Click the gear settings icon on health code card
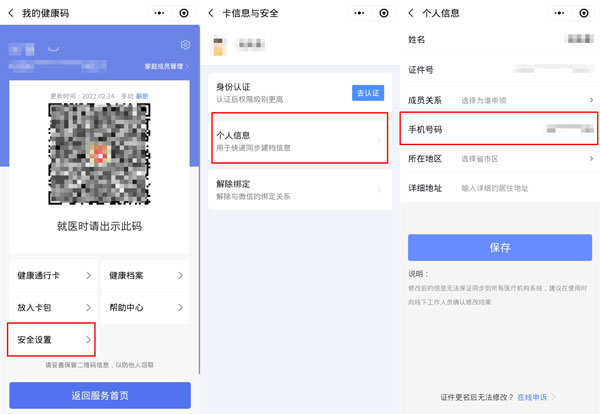This screenshot has width=600, height=414. 185,45
